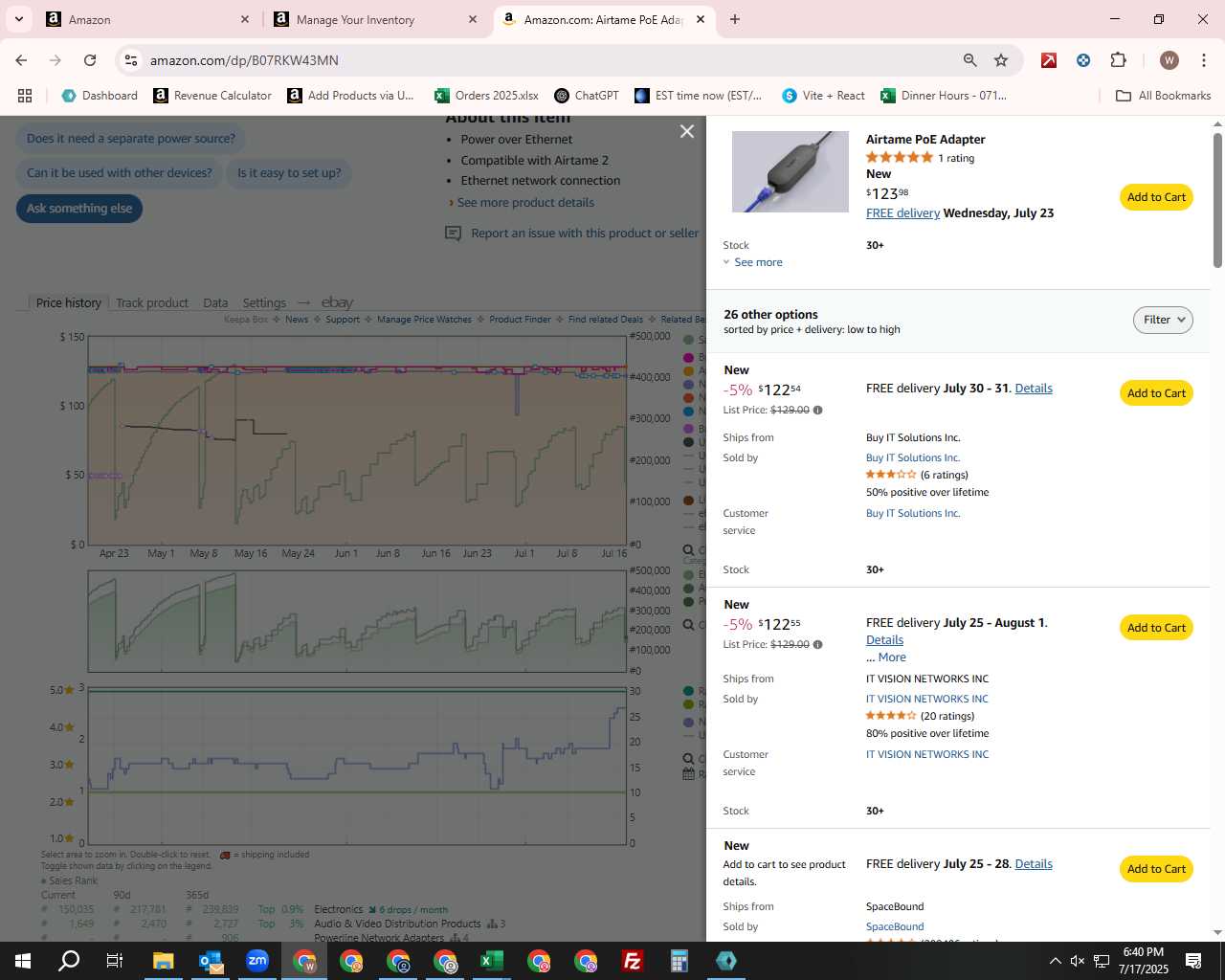Switch to Keepa Price history tab
Screen dimensions: 1225x980
tap(68, 302)
